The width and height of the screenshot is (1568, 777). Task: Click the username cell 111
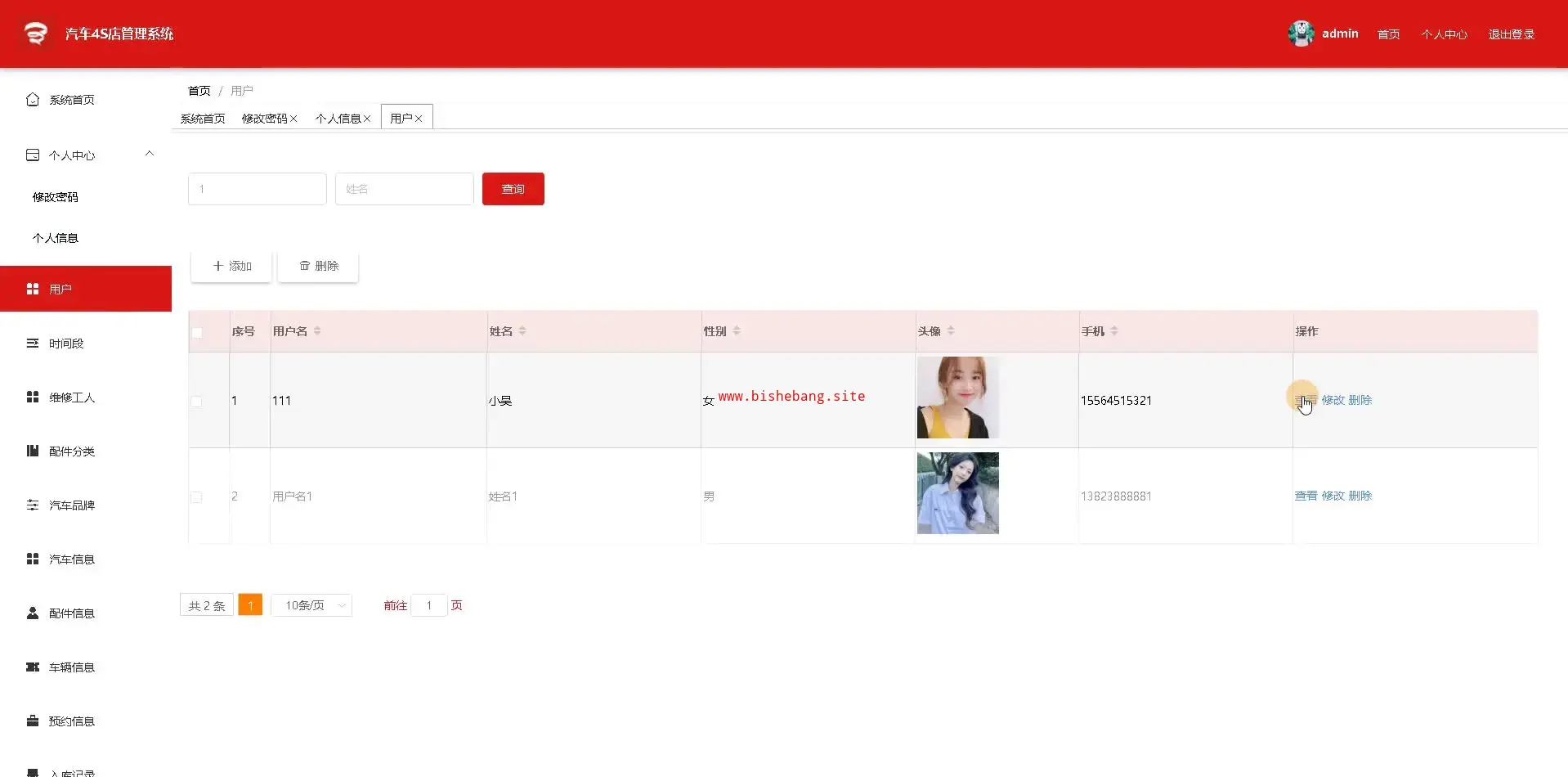(x=281, y=401)
